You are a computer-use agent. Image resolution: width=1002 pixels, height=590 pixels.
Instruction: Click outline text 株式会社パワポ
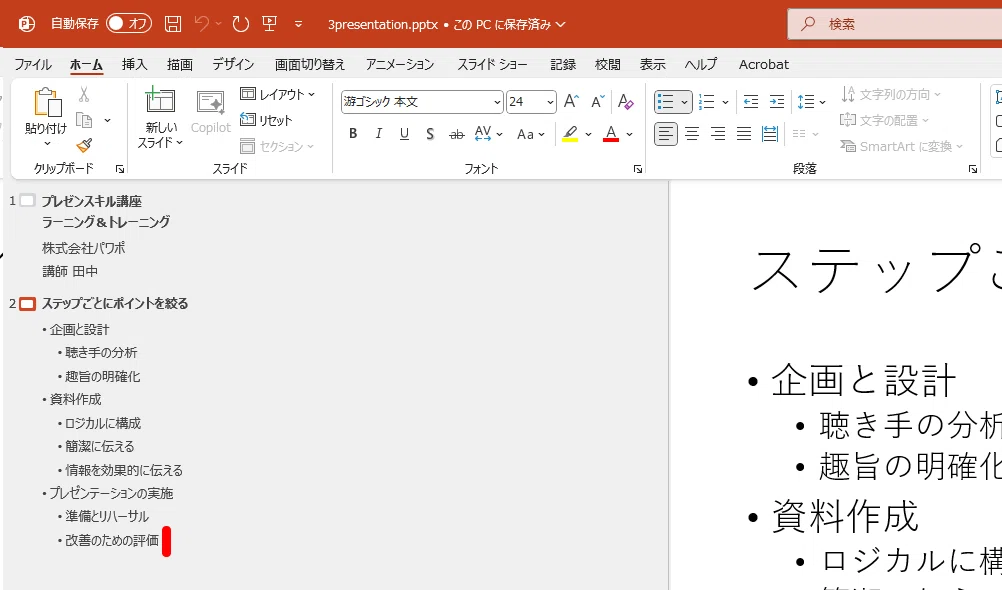[x=83, y=248]
